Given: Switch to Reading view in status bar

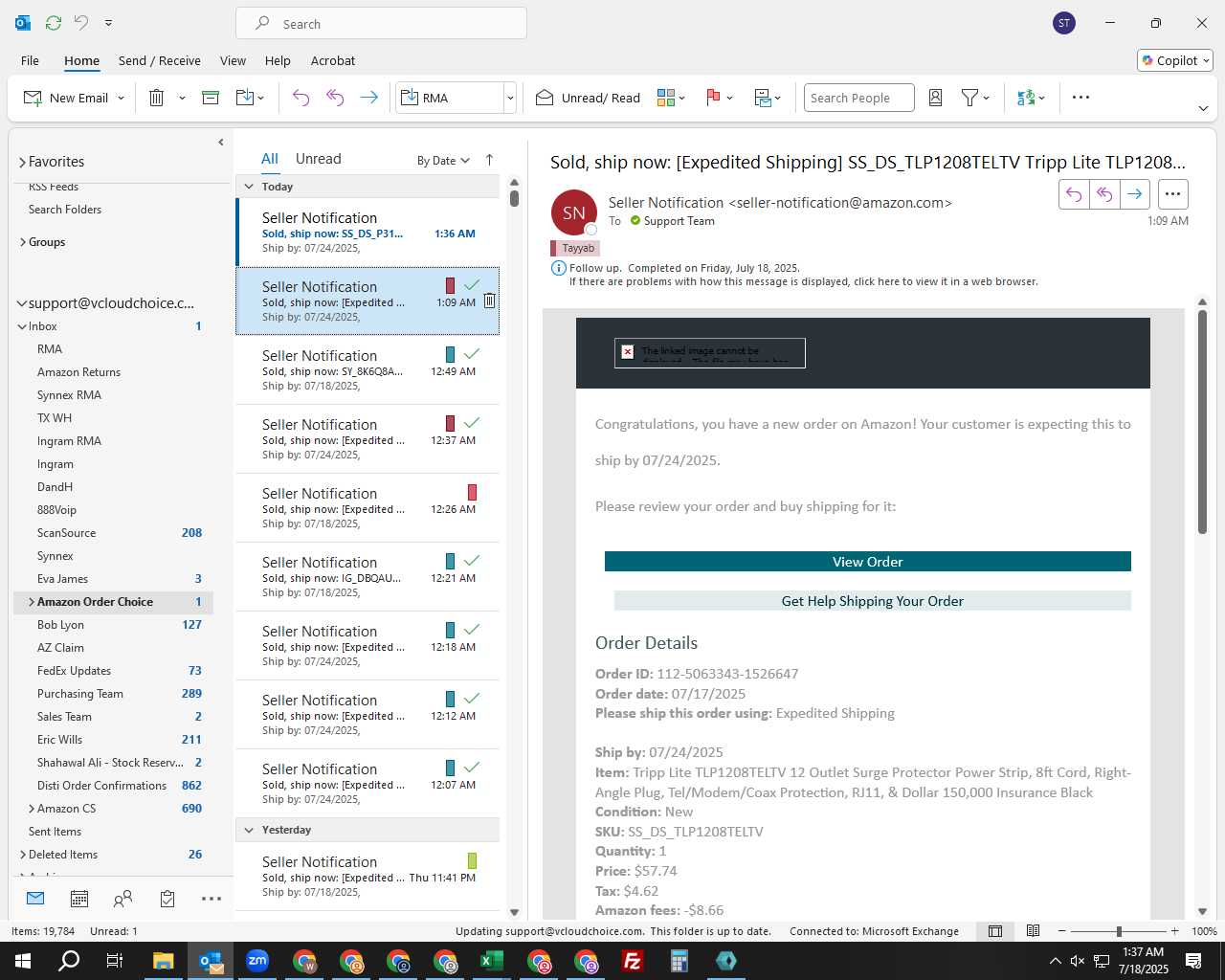Looking at the screenshot, I should [1034, 931].
